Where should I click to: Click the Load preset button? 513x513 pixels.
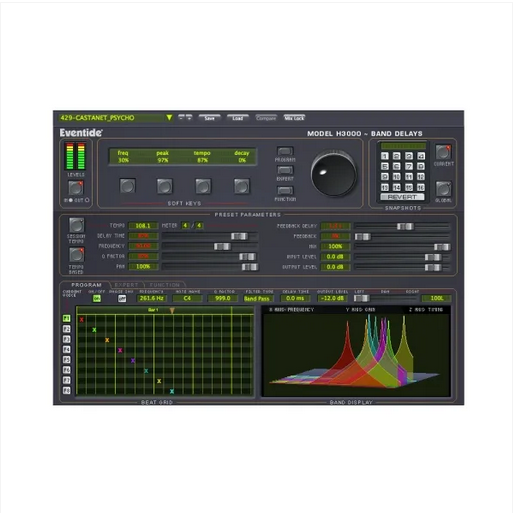pos(238,118)
